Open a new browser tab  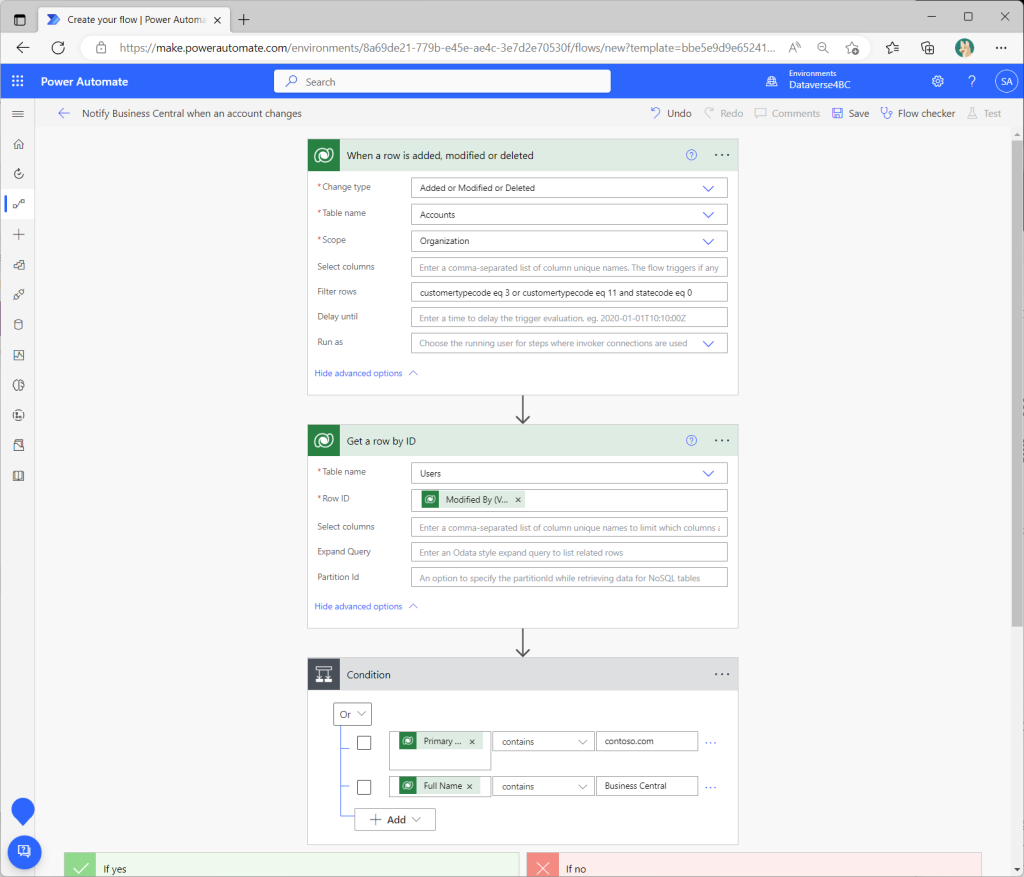pyautogui.click(x=244, y=20)
